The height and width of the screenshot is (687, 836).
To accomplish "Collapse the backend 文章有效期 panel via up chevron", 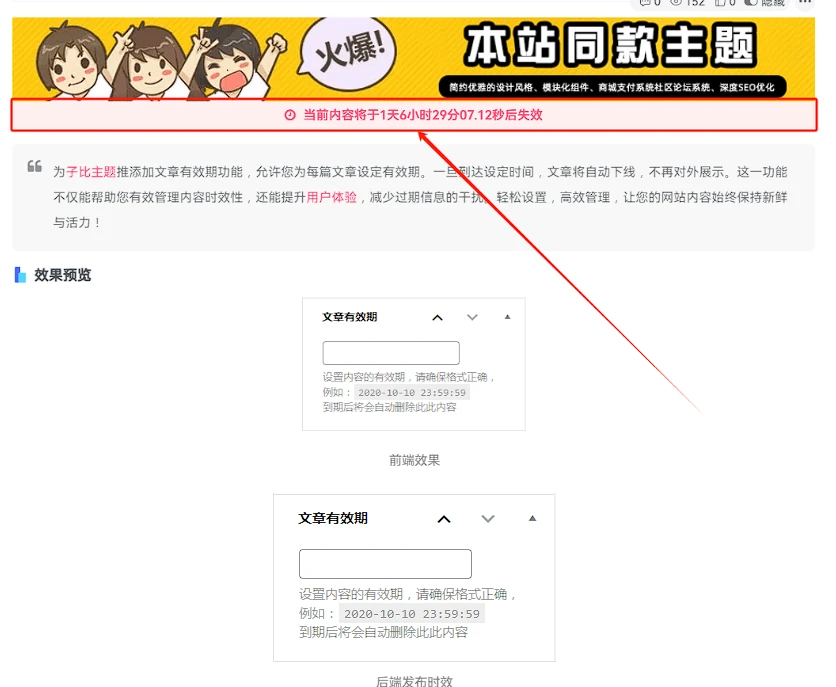I will click(444, 518).
